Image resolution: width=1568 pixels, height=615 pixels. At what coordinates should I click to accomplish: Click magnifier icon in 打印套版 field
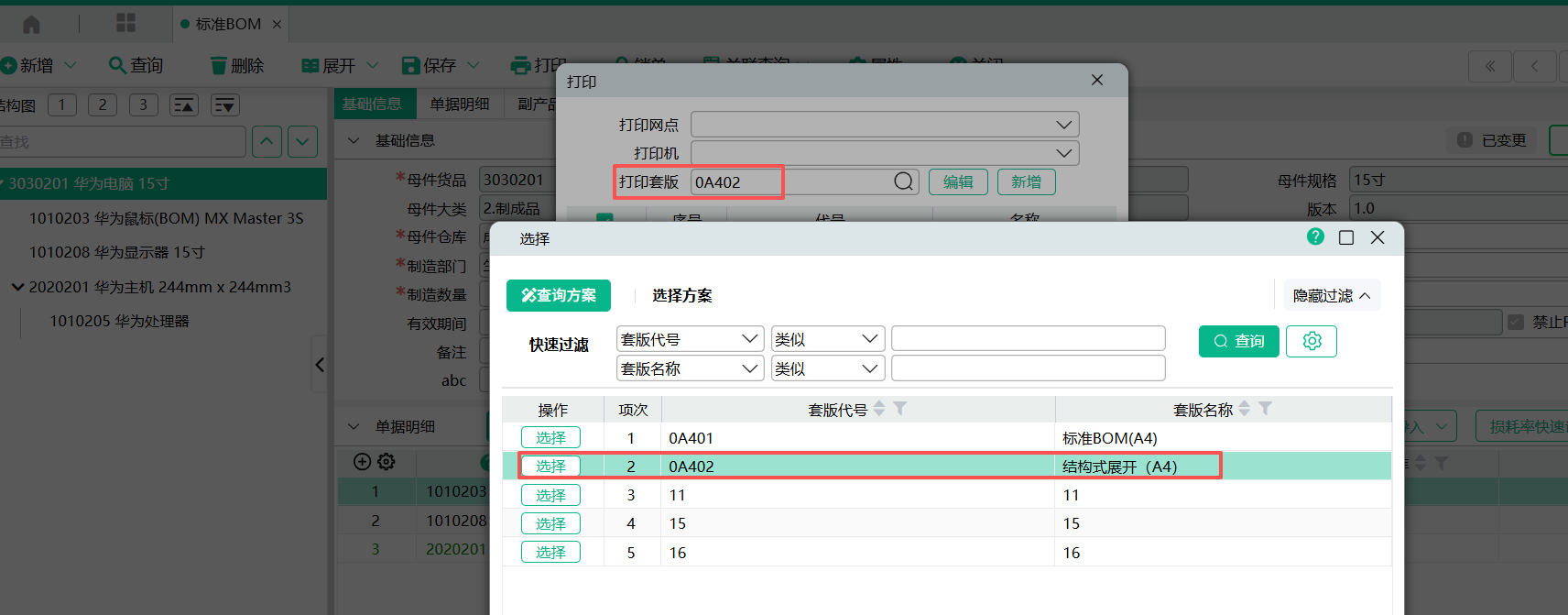[x=903, y=181]
